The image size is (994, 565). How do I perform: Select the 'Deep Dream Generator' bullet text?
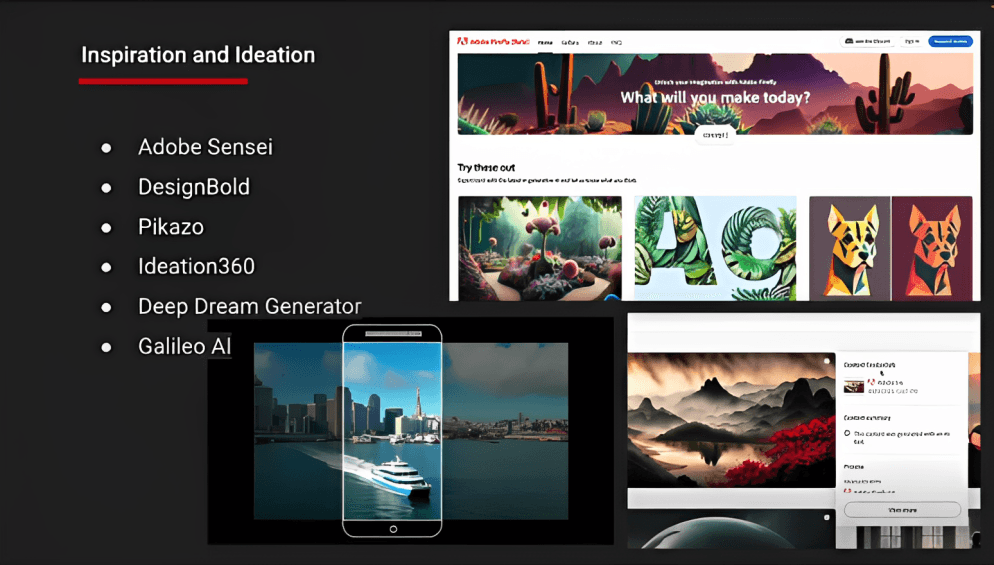point(250,306)
